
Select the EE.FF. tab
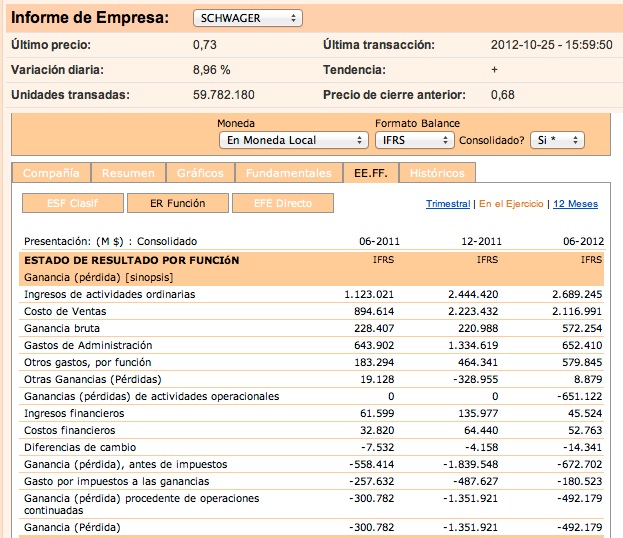(x=371, y=173)
